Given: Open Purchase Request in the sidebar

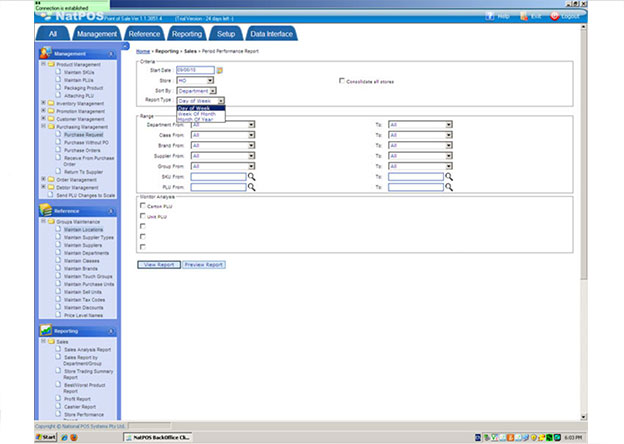Looking at the screenshot, I should pos(84,135).
